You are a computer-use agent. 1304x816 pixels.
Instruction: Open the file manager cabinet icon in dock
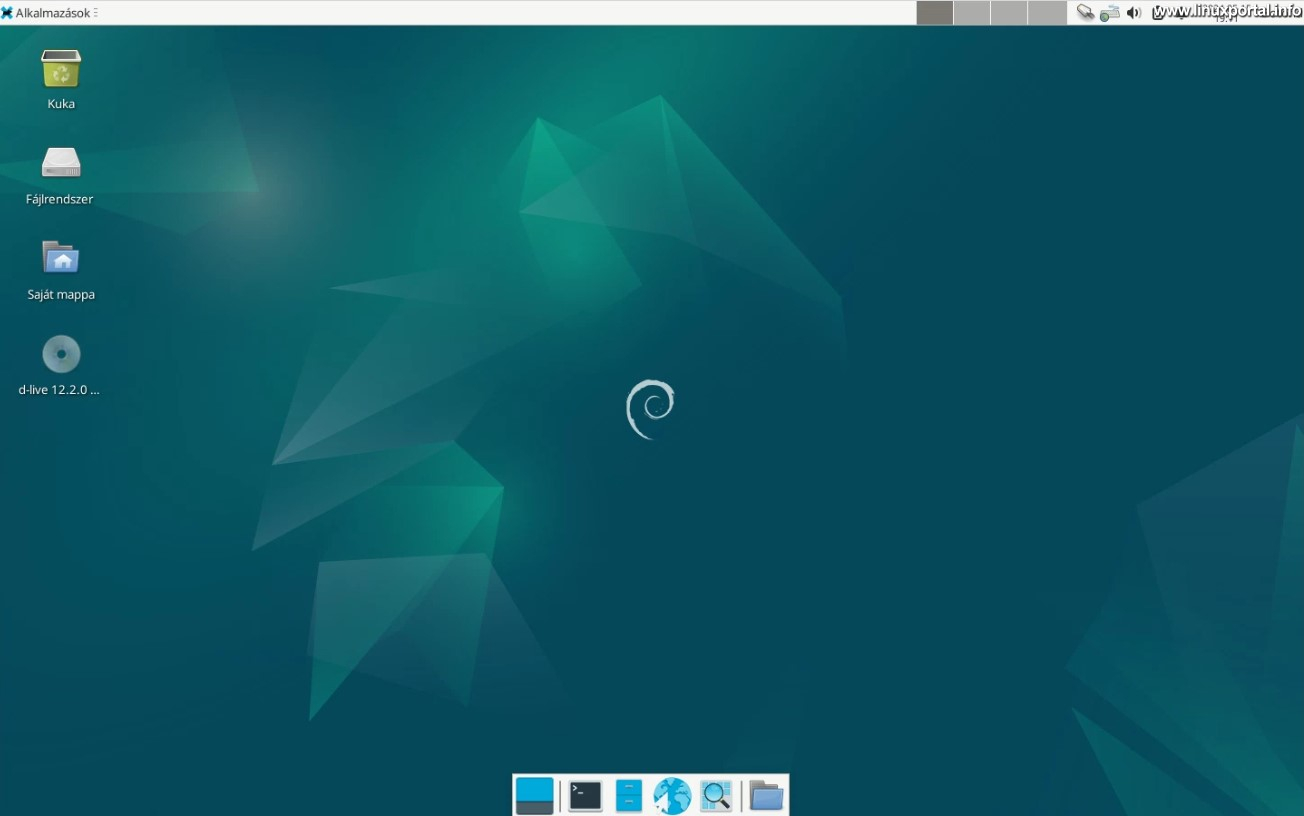click(629, 796)
